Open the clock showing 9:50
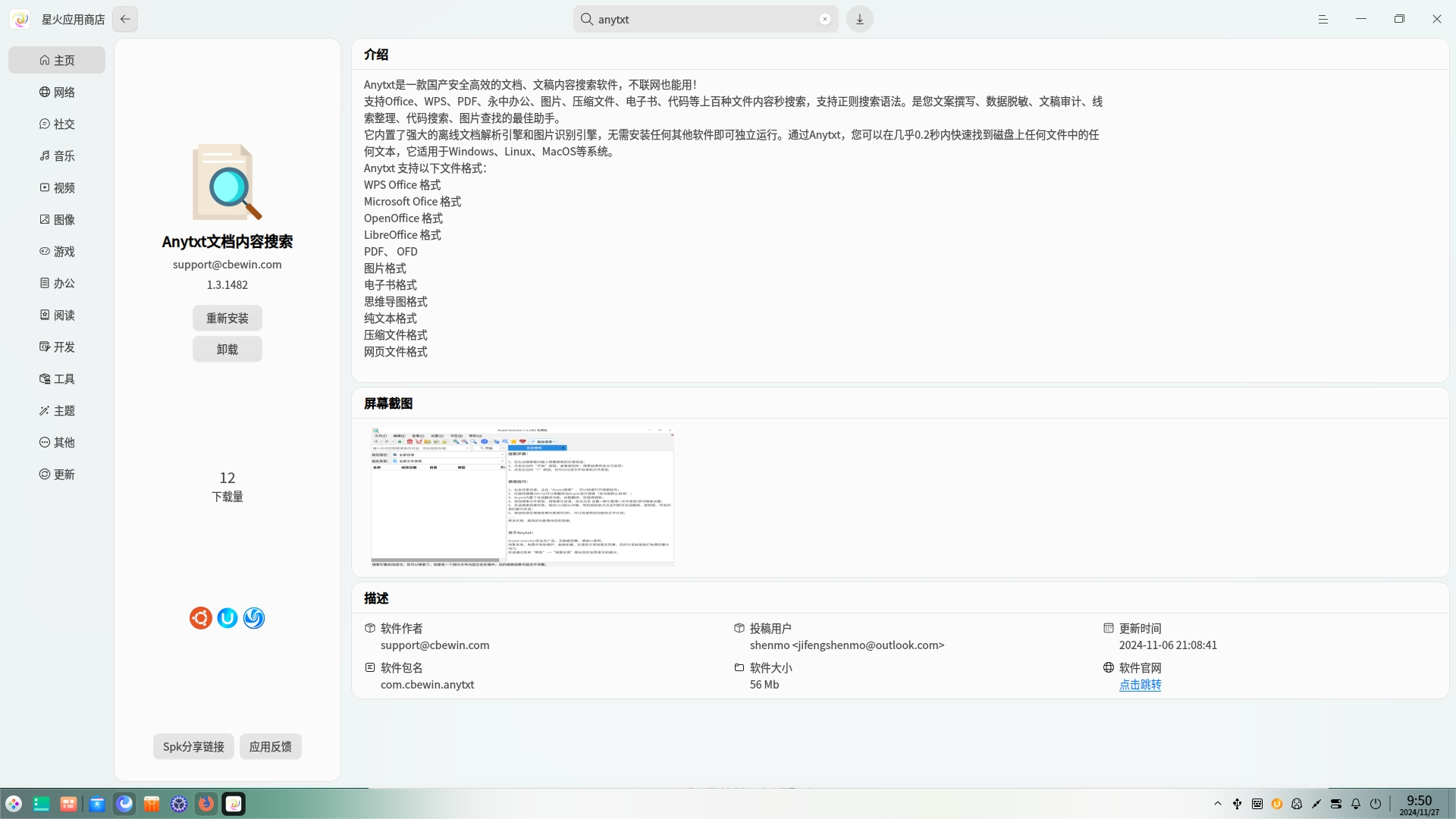This screenshot has width=1456, height=819. click(1420, 805)
